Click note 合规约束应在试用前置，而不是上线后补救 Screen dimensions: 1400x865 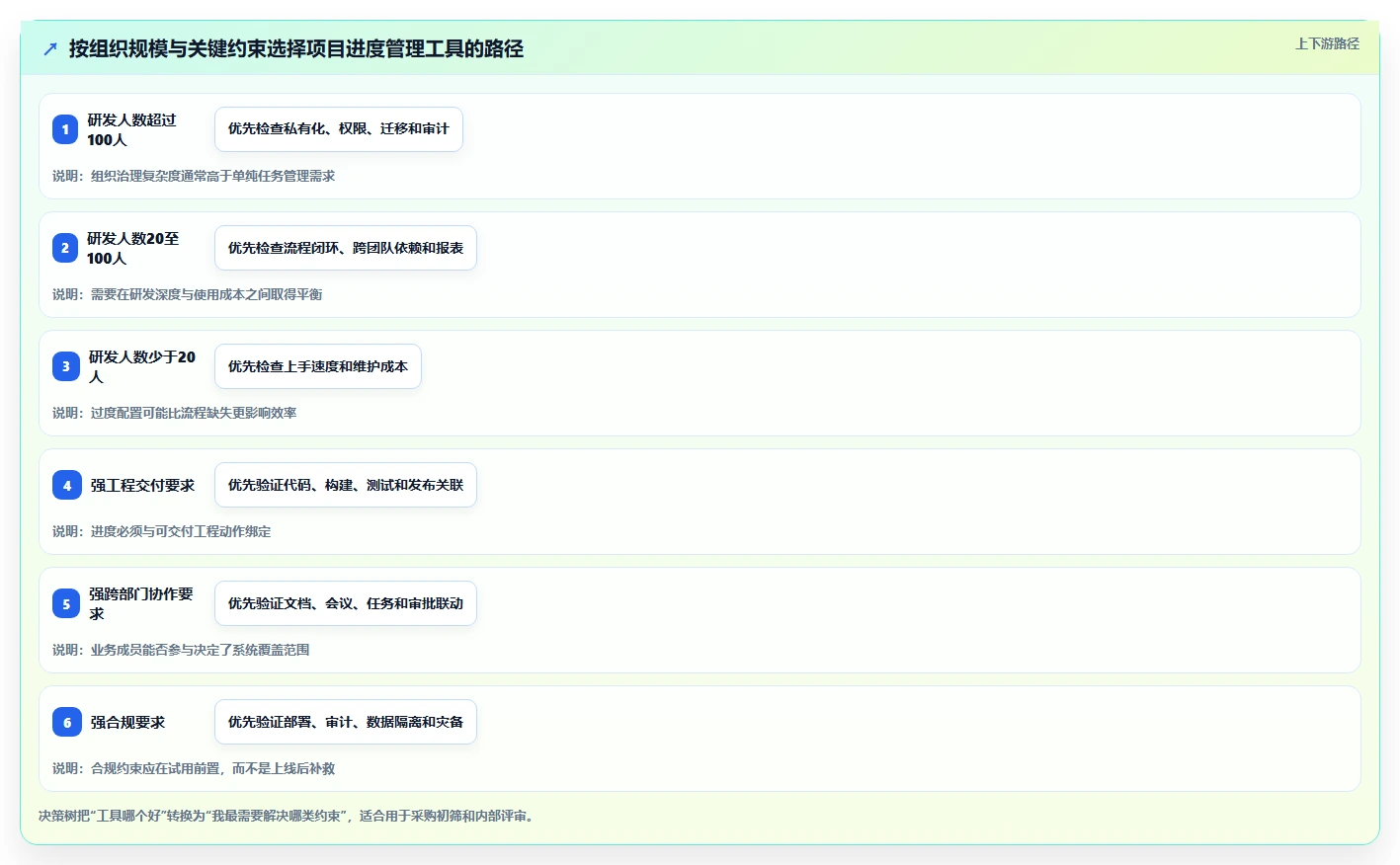point(194,768)
